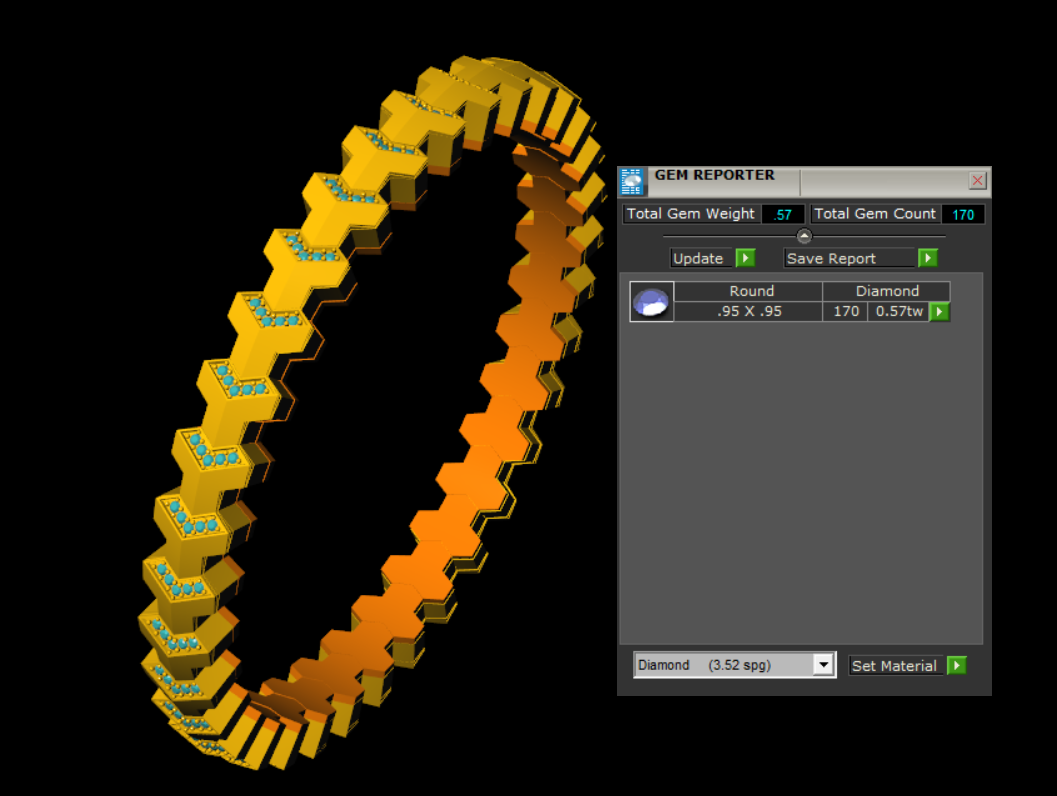Select the Round shape cell in the gem table
Screen dimensions: 1057x796
(751, 291)
